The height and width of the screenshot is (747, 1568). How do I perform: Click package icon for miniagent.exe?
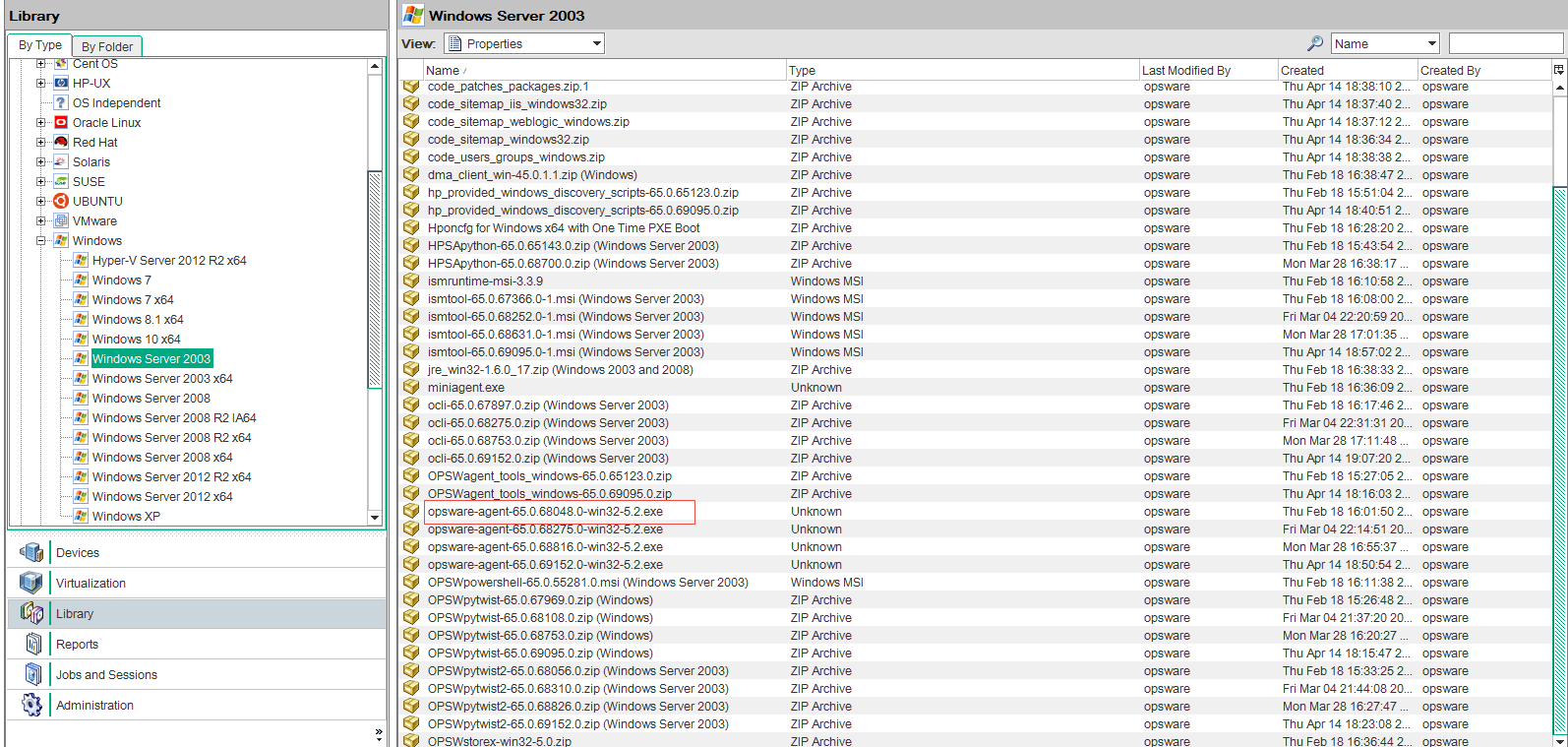coord(411,388)
